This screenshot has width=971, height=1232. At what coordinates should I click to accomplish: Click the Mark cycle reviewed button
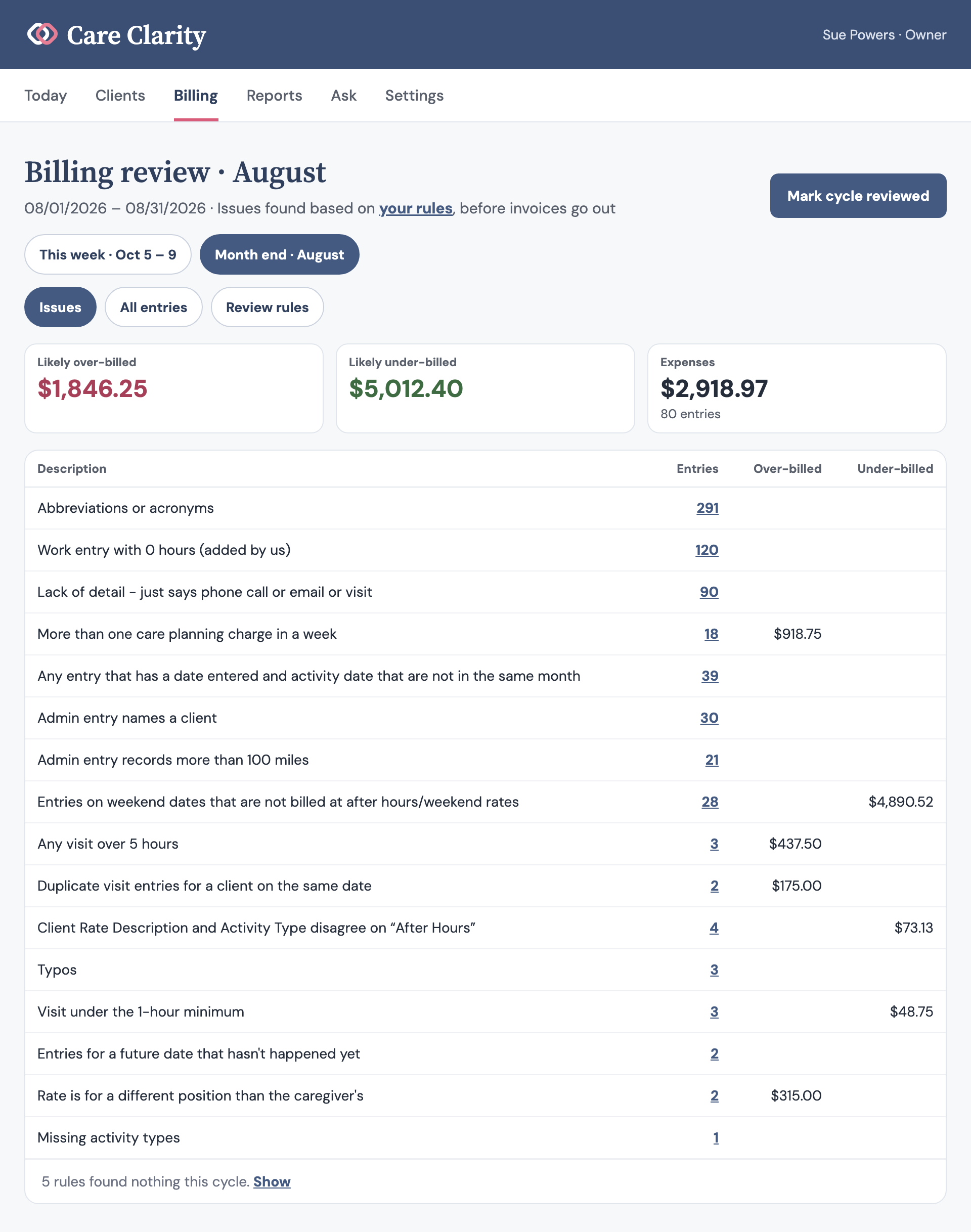coord(858,196)
